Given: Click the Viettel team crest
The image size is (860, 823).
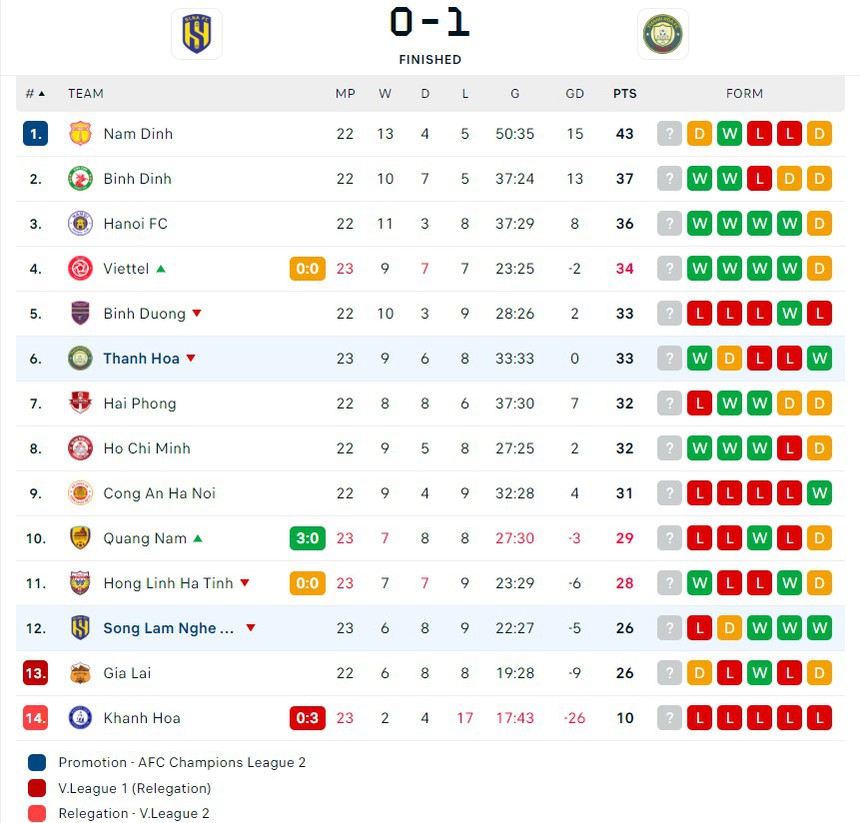Looking at the screenshot, I should tap(80, 269).
